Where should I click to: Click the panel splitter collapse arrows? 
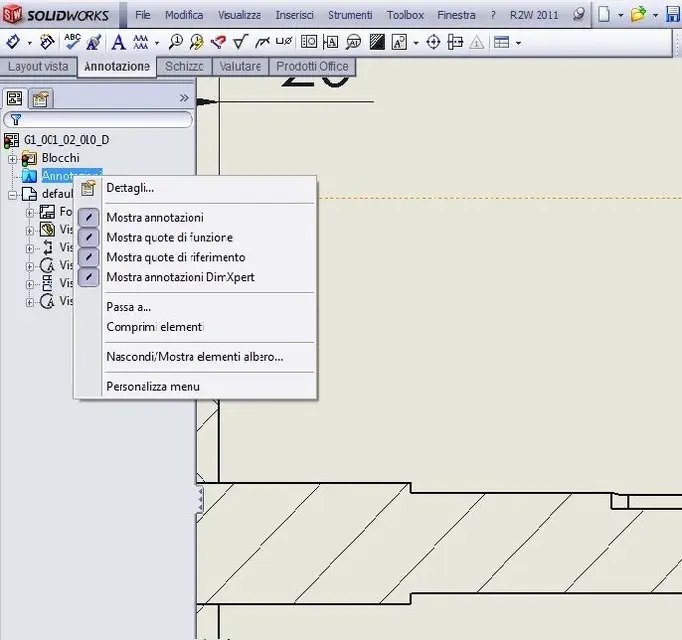point(200,499)
